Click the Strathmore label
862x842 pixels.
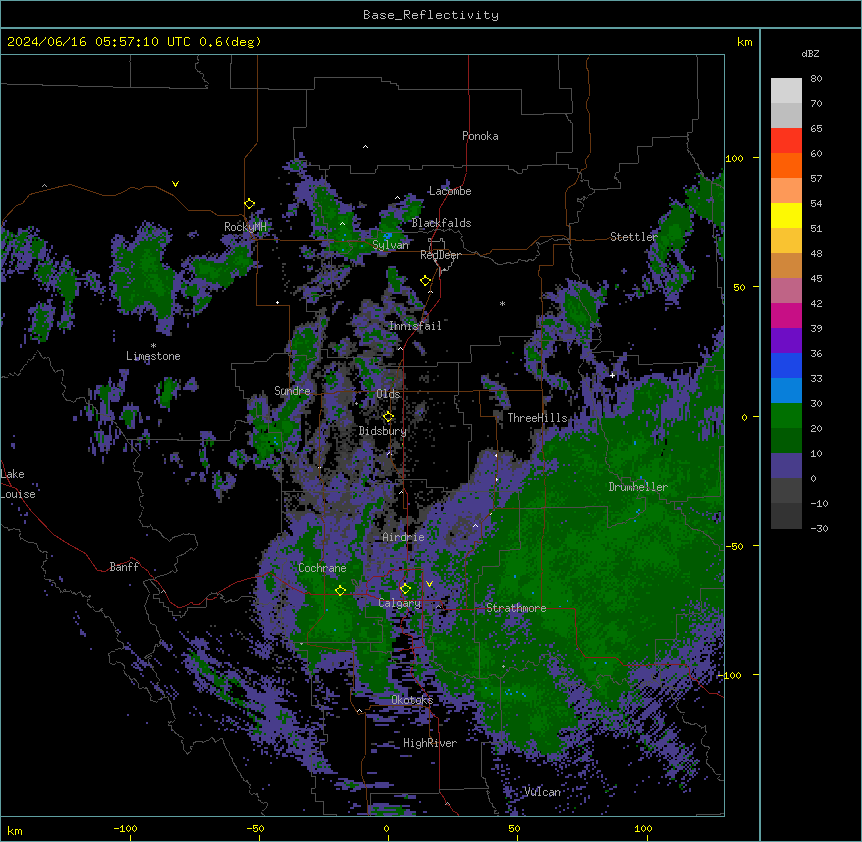[x=516, y=608]
